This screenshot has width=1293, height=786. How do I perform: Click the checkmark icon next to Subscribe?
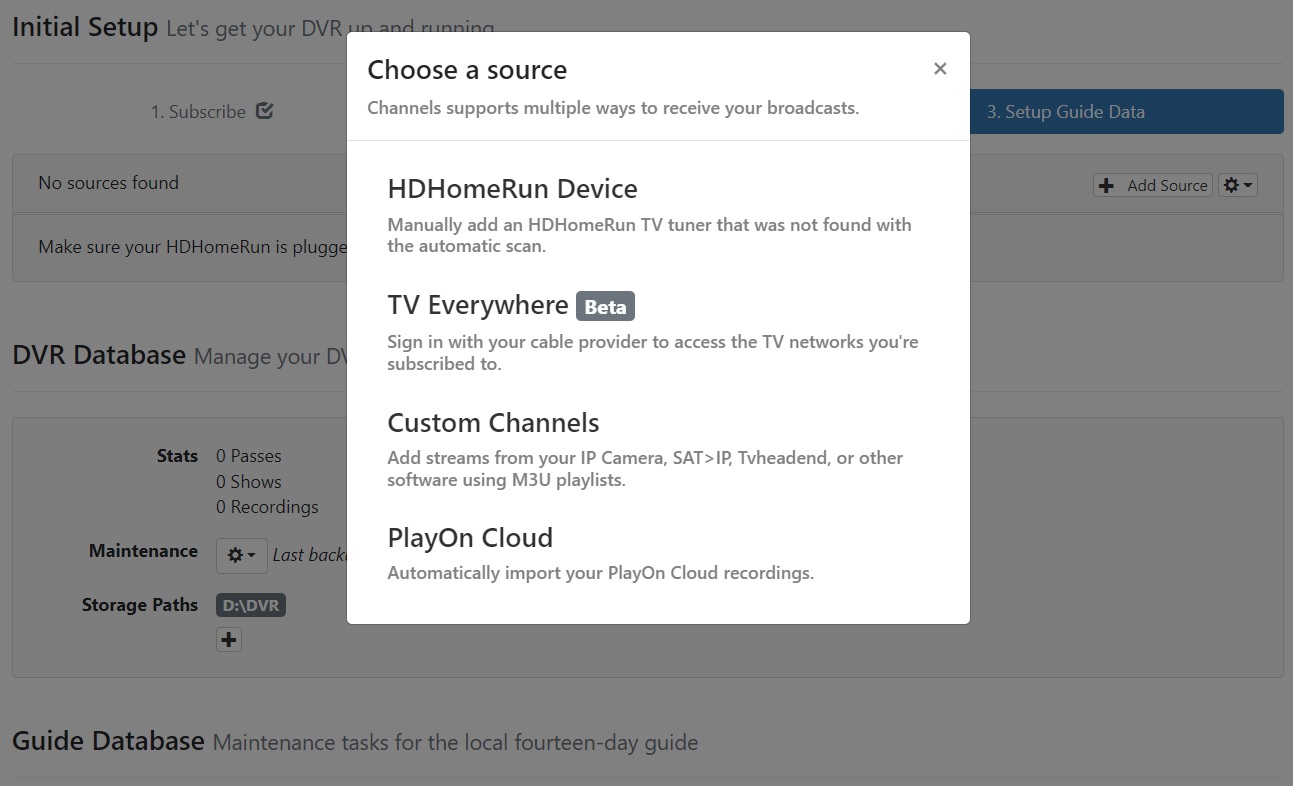click(263, 110)
